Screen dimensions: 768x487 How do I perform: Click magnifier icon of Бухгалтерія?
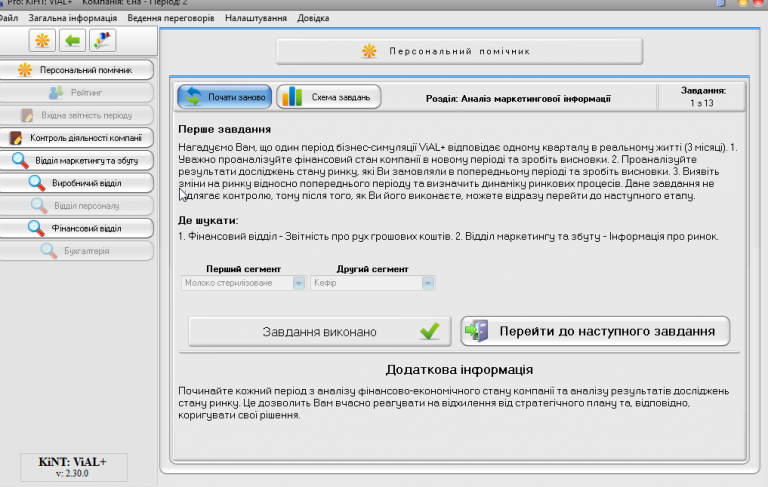[48, 251]
